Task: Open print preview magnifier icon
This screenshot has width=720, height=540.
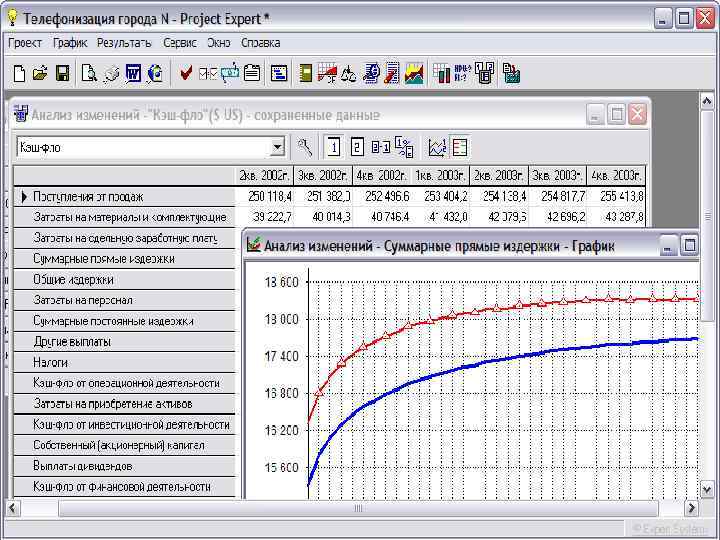Action: click(x=89, y=73)
